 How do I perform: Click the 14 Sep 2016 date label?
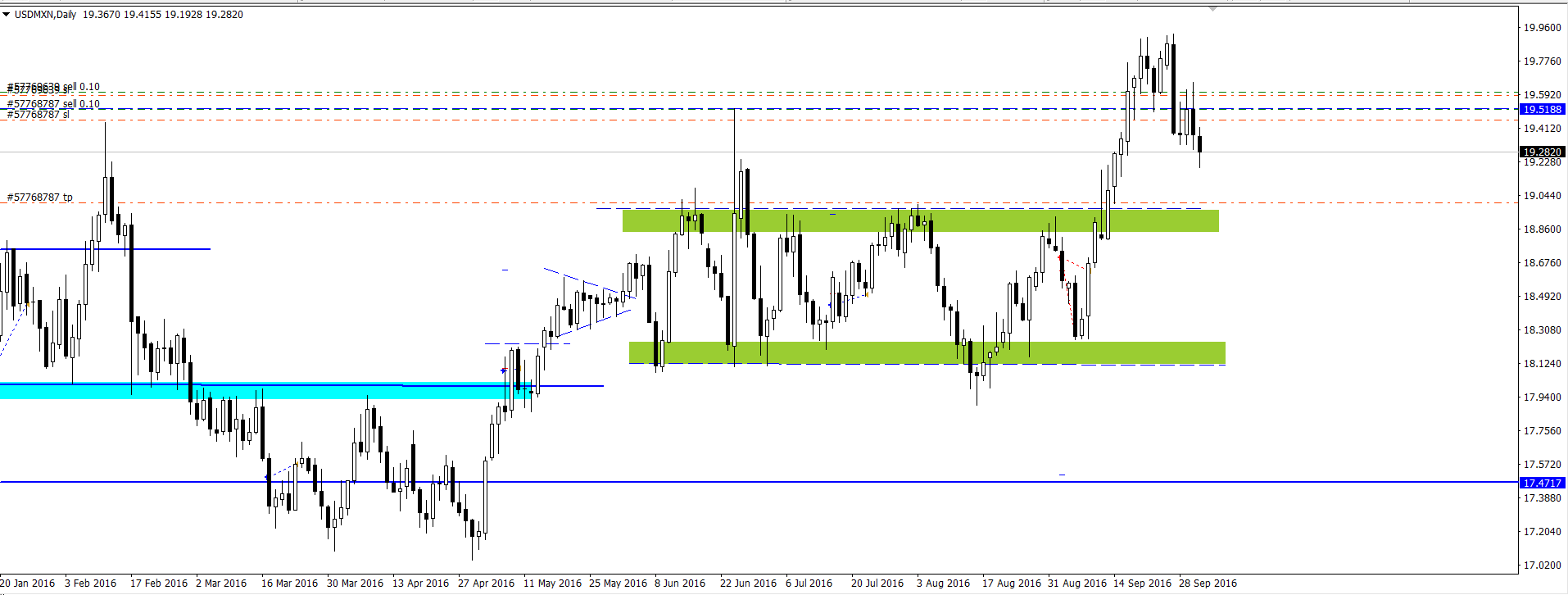pyautogui.click(x=1143, y=584)
